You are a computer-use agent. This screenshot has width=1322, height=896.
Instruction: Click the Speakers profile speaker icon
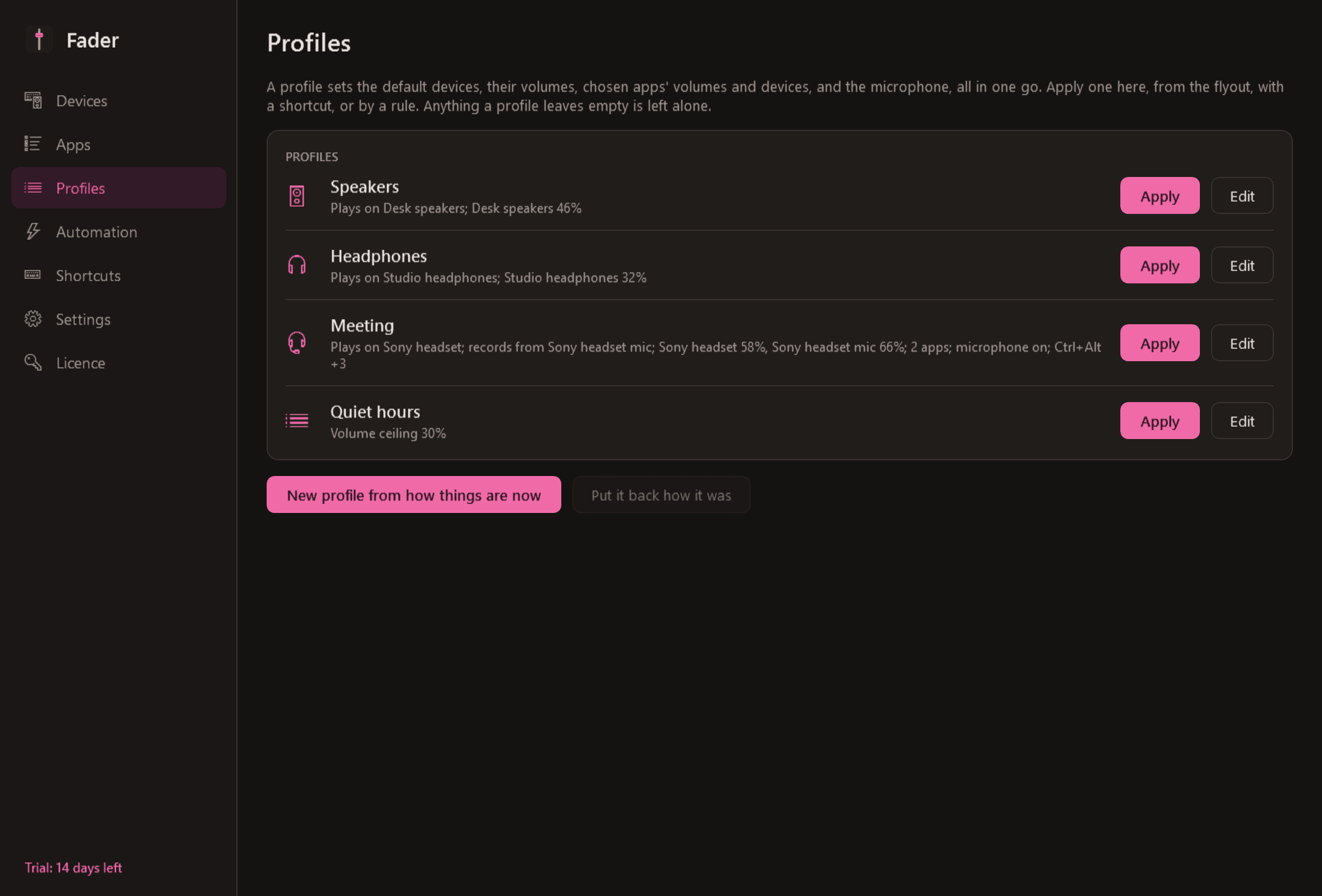297,196
